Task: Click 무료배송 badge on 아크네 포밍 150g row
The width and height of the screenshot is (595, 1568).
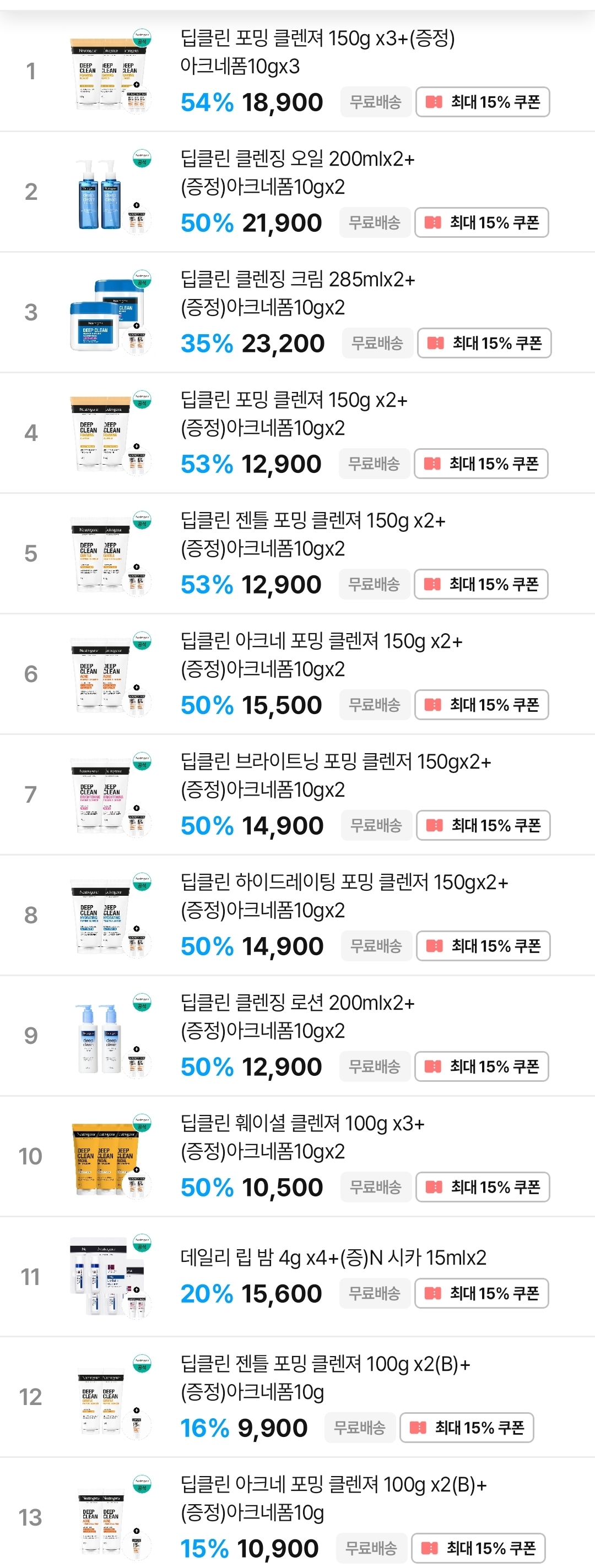Action: point(374,705)
